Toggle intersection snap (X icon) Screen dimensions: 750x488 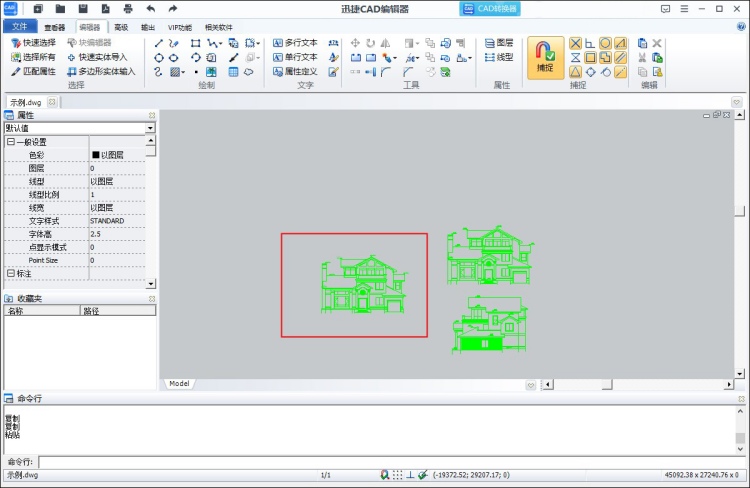point(575,44)
